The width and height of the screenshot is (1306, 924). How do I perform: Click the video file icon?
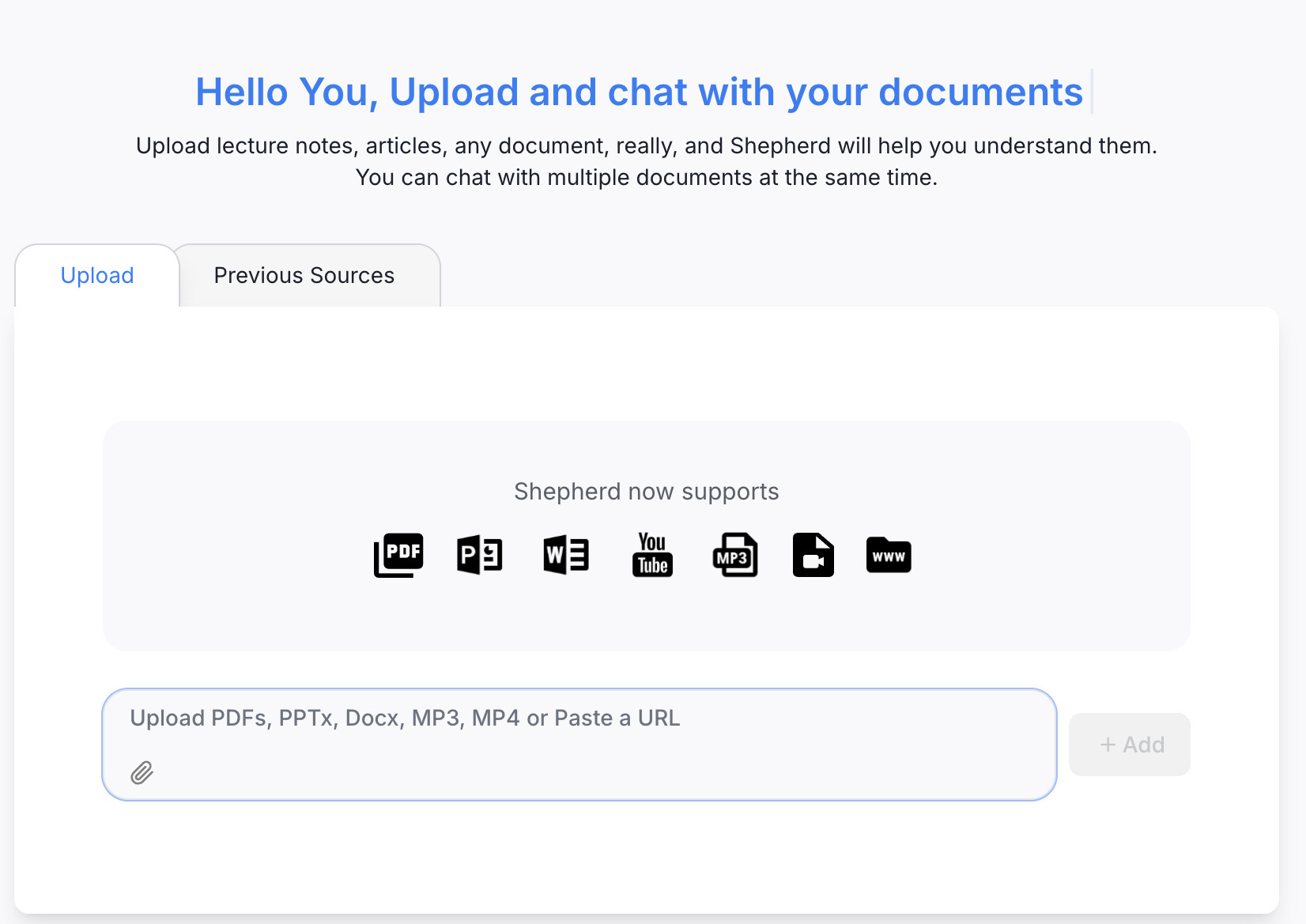click(813, 555)
